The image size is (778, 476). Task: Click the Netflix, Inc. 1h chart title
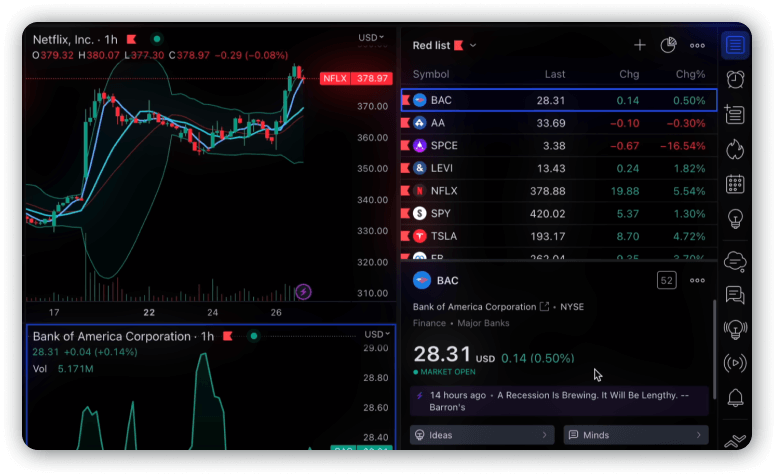(75, 40)
